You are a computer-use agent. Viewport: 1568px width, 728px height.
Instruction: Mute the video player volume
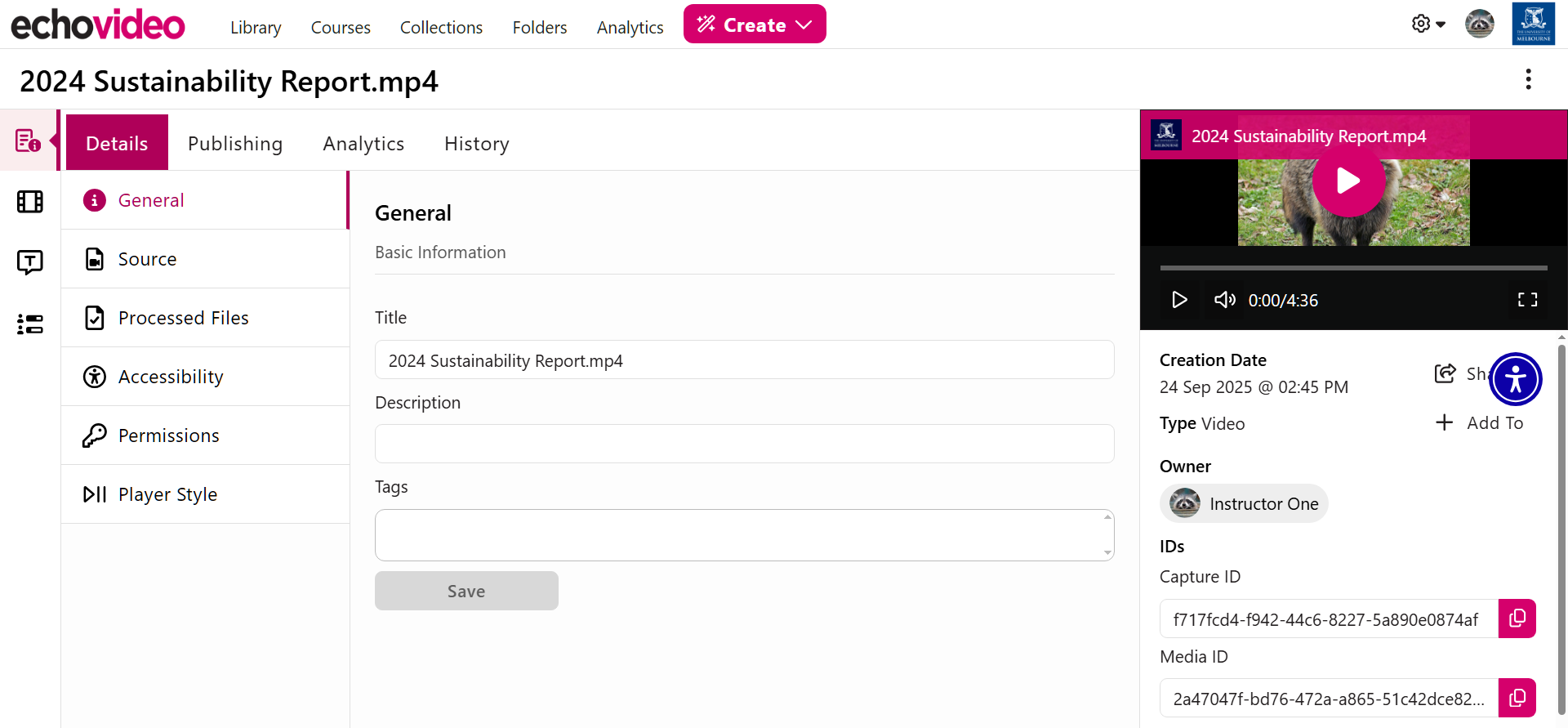click(1224, 300)
